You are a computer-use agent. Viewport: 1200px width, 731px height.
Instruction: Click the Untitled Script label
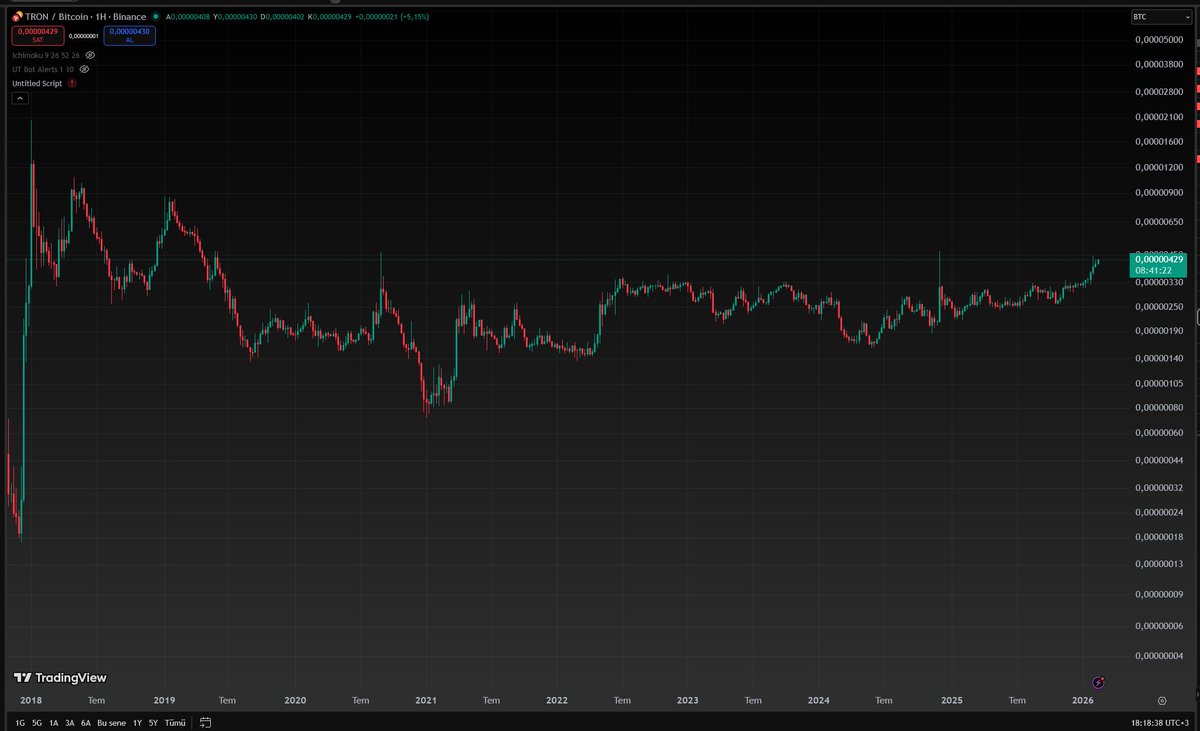pyautogui.click(x=37, y=83)
